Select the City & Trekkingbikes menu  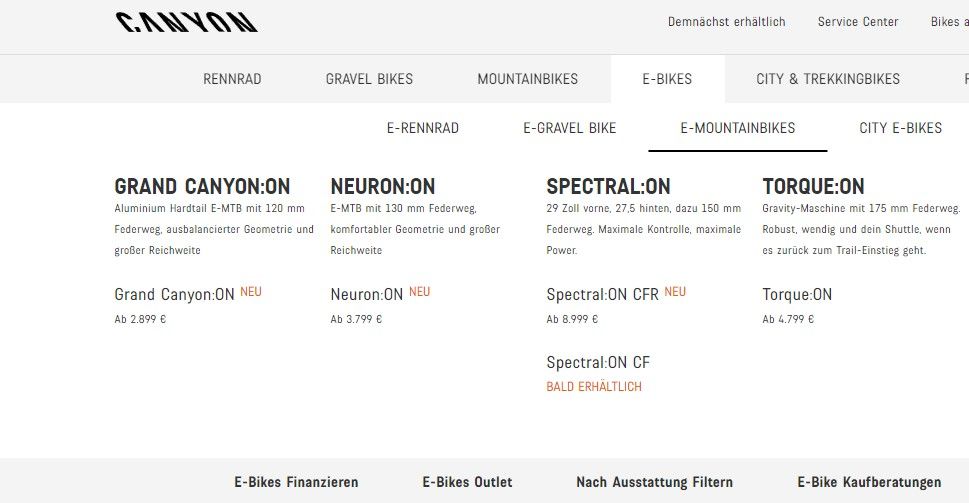(x=828, y=79)
